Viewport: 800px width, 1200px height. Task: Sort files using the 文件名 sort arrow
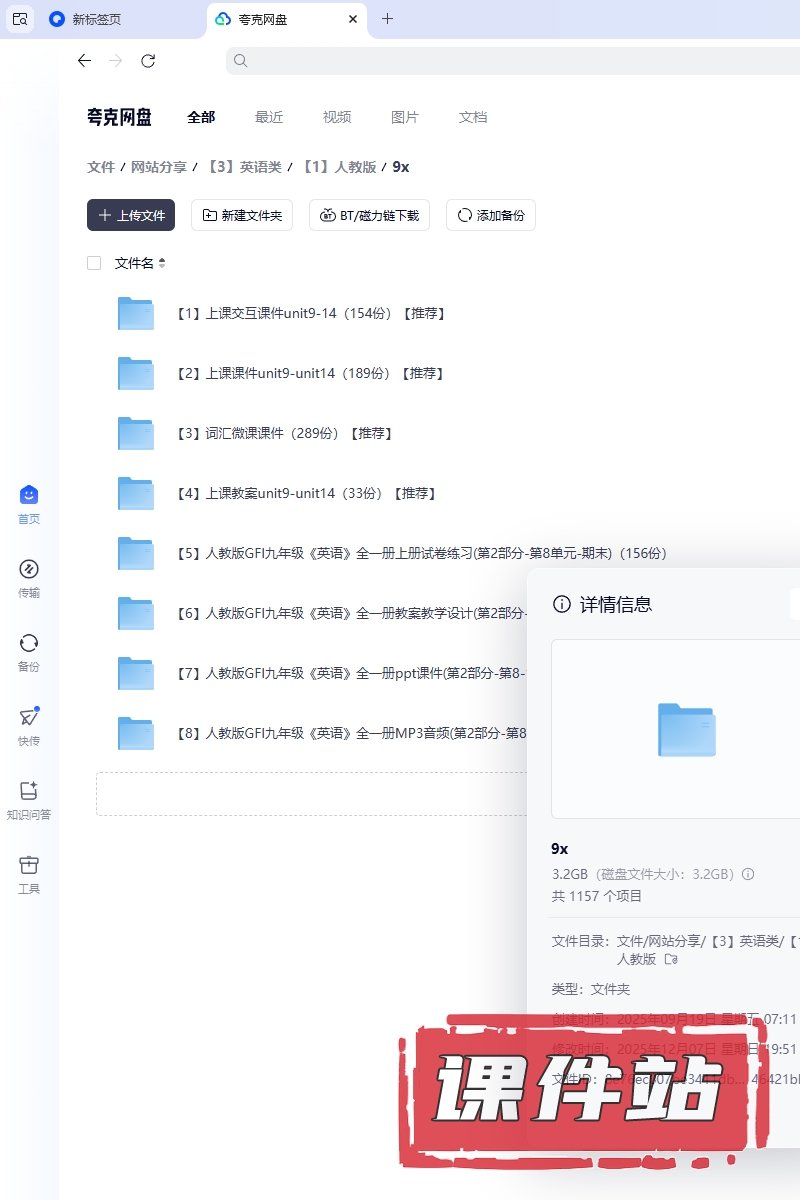click(x=162, y=263)
